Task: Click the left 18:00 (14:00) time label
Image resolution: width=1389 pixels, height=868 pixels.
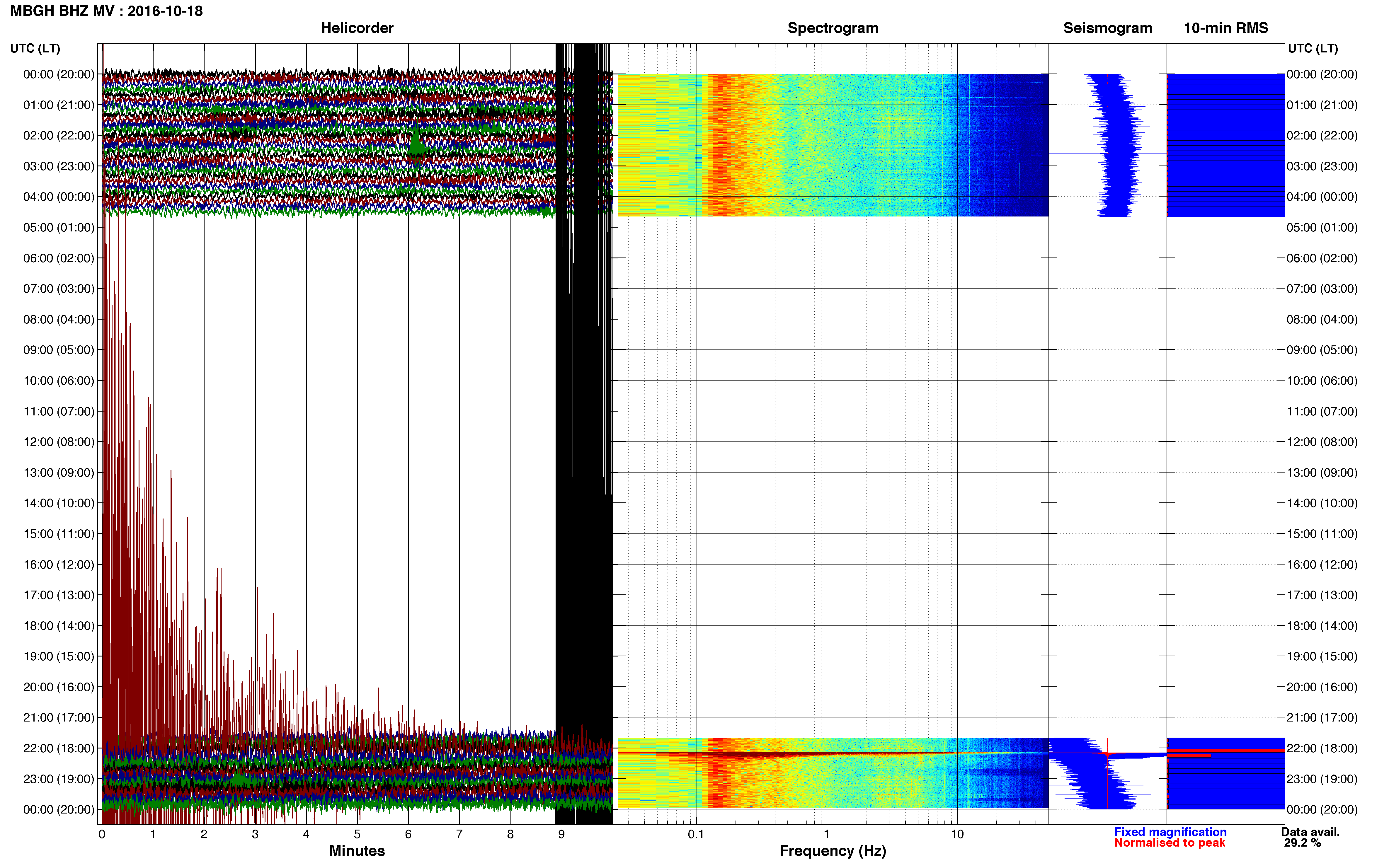Action: pyautogui.click(x=59, y=626)
